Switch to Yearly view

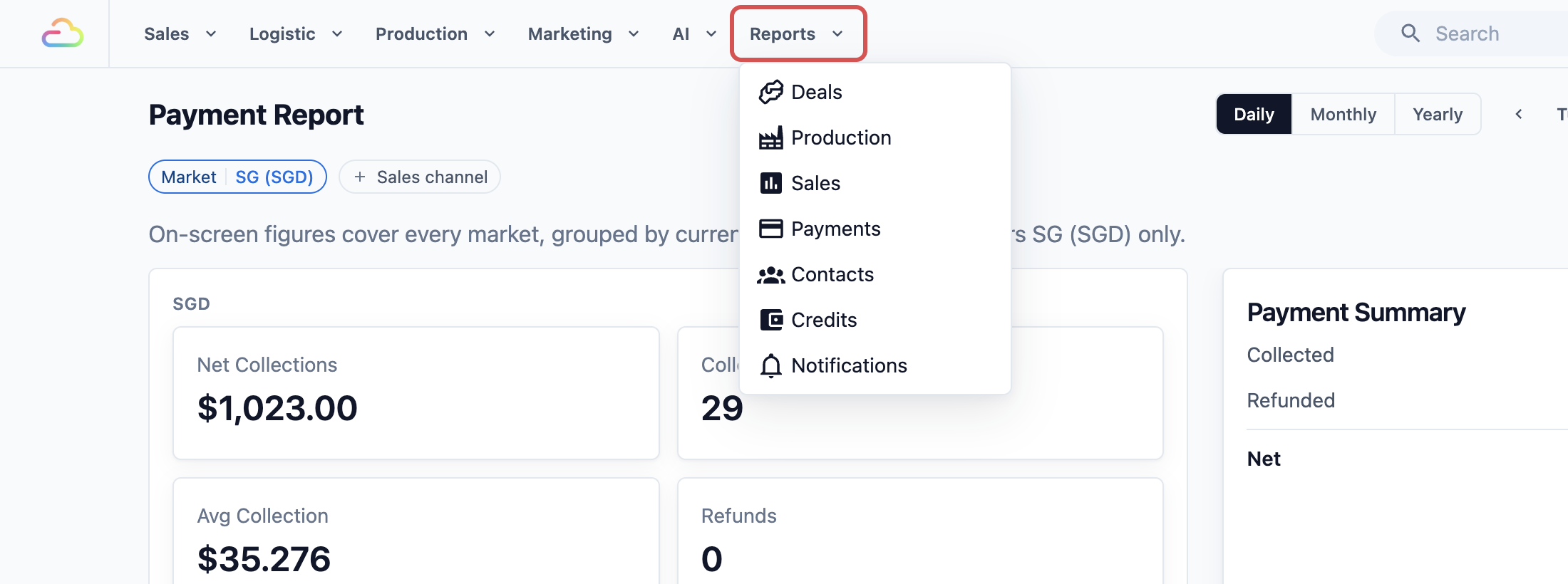coord(1438,114)
